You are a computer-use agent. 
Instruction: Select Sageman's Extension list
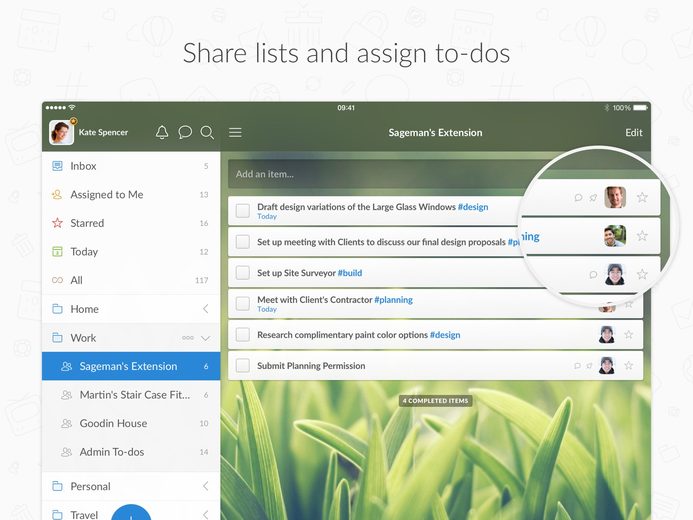tap(131, 366)
